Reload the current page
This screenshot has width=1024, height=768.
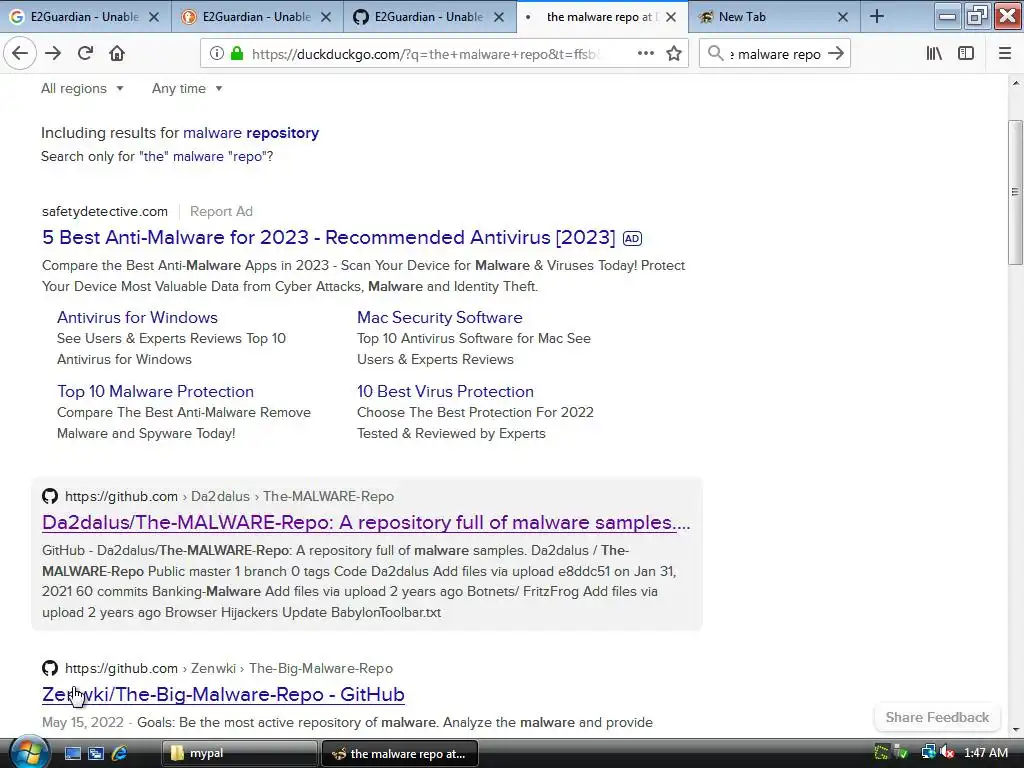86,54
